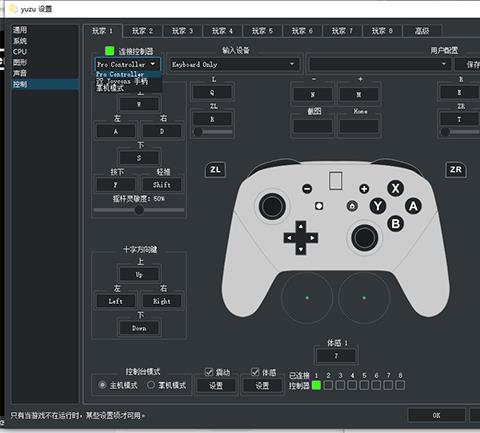Click the capture button on the controller image
480x433 pixels.
319,206
